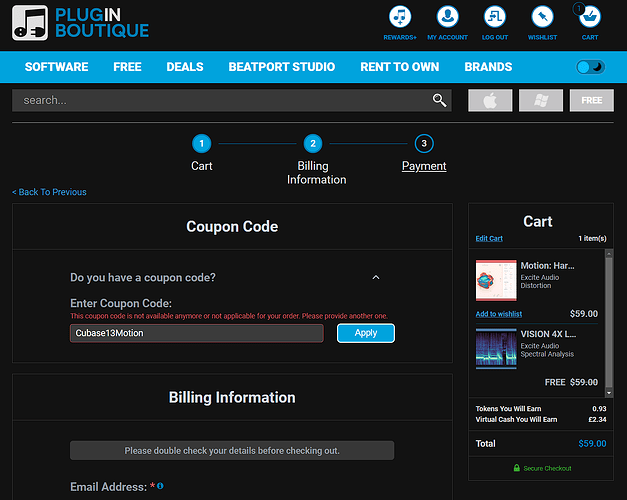Go to step 3 Payment
This screenshot has height=500, width=627.
424,144
